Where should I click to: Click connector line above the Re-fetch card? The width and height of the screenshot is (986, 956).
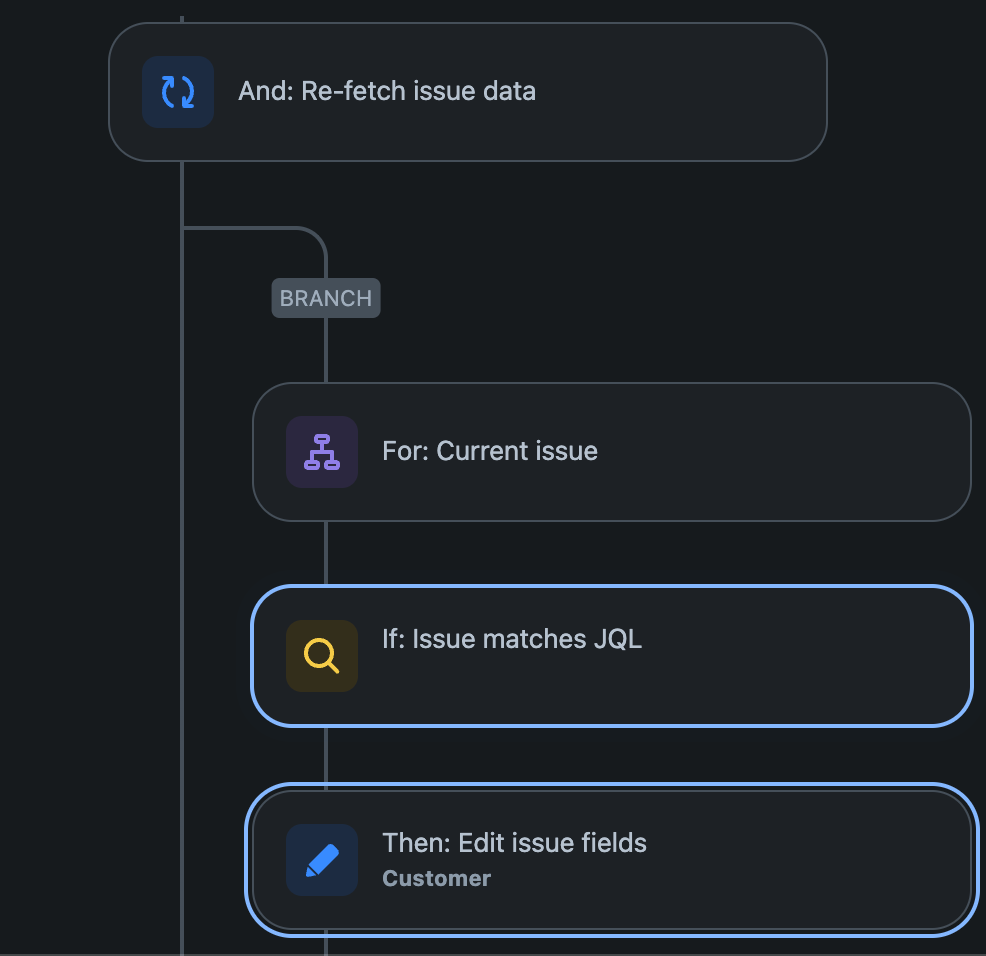point(182,10)
